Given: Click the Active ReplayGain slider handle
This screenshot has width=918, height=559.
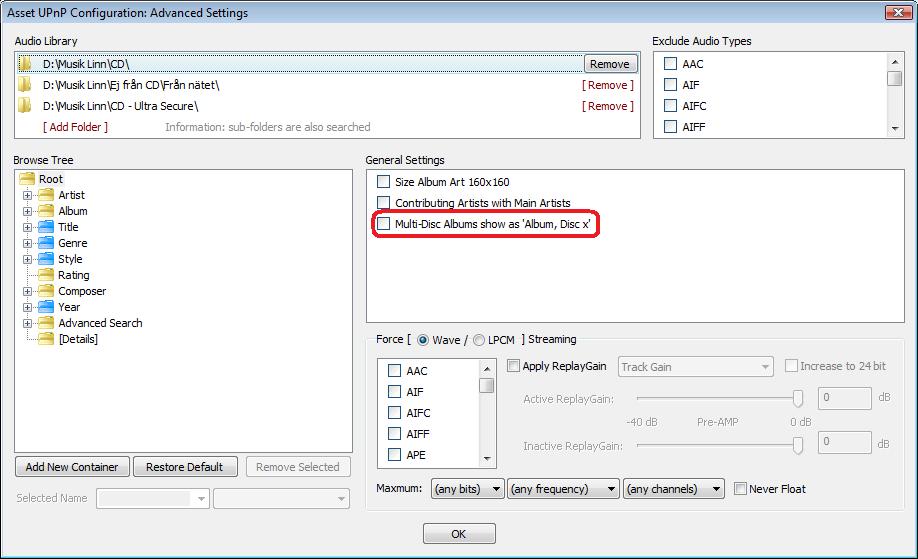Looking at the screenshot, I should click(x=797, y=399).
